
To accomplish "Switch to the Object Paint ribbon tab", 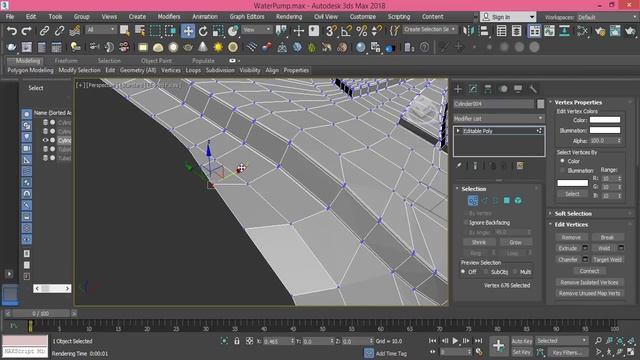I will (x=156, y=60).
